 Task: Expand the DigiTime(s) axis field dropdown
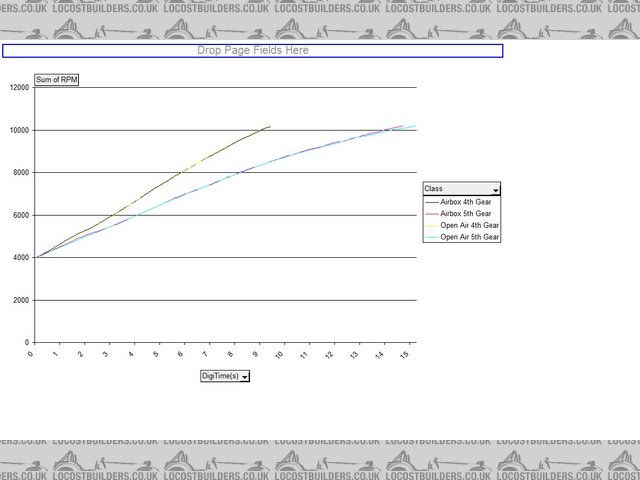[x=244, y=376]
